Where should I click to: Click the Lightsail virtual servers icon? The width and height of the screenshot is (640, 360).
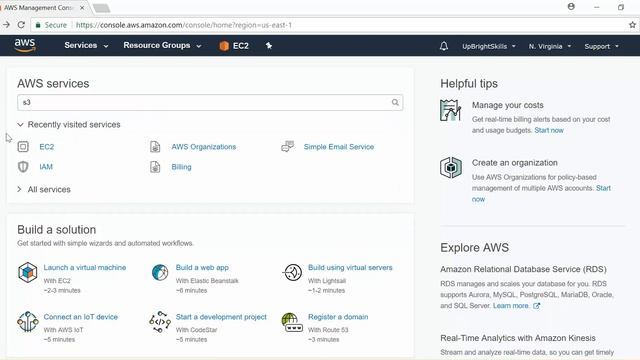click(x=292, y=272)
